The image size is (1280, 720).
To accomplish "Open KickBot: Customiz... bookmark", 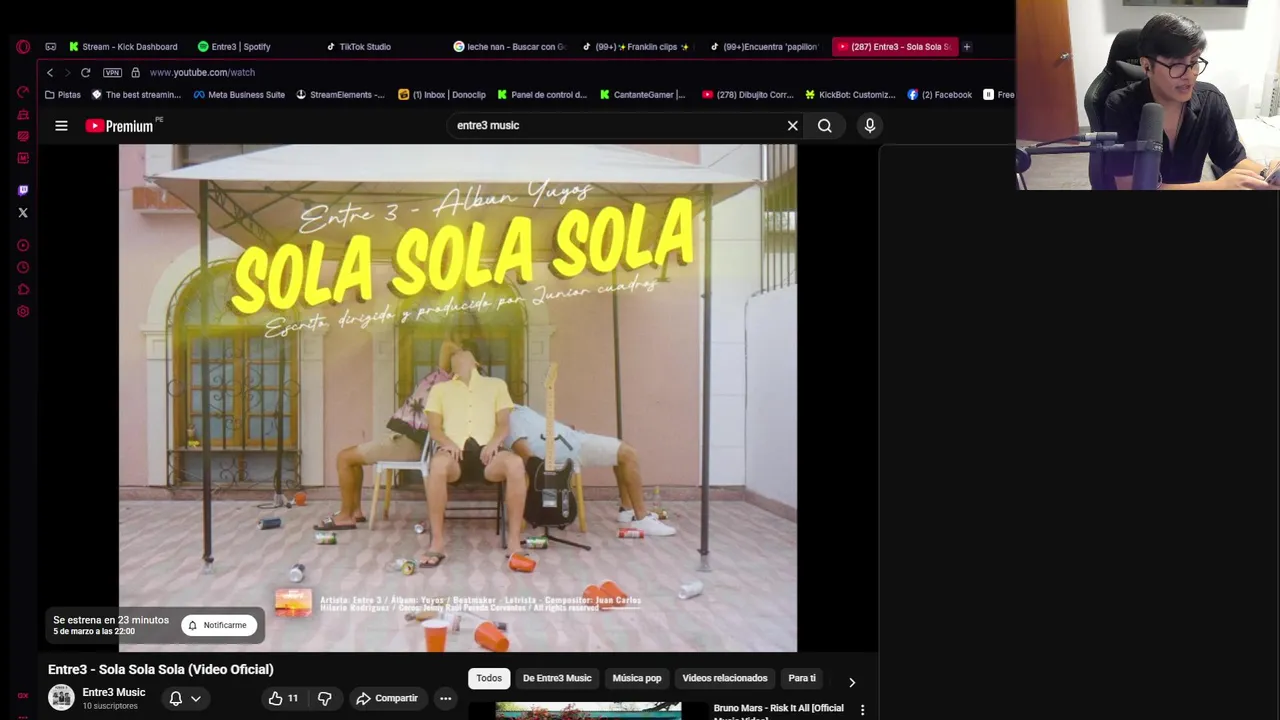I will [x=850, y=95].
